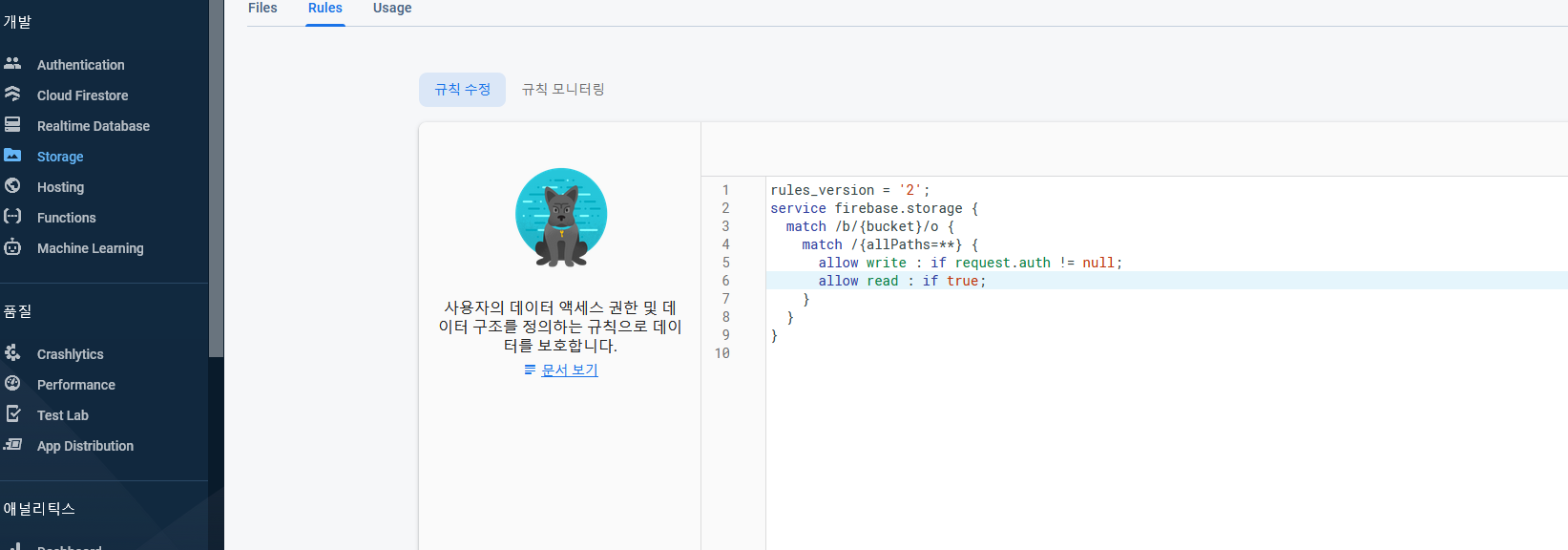The width and height of the screenshot is (1568, 550).
Task: Open App Distribution page
Action: coord(86,446)
